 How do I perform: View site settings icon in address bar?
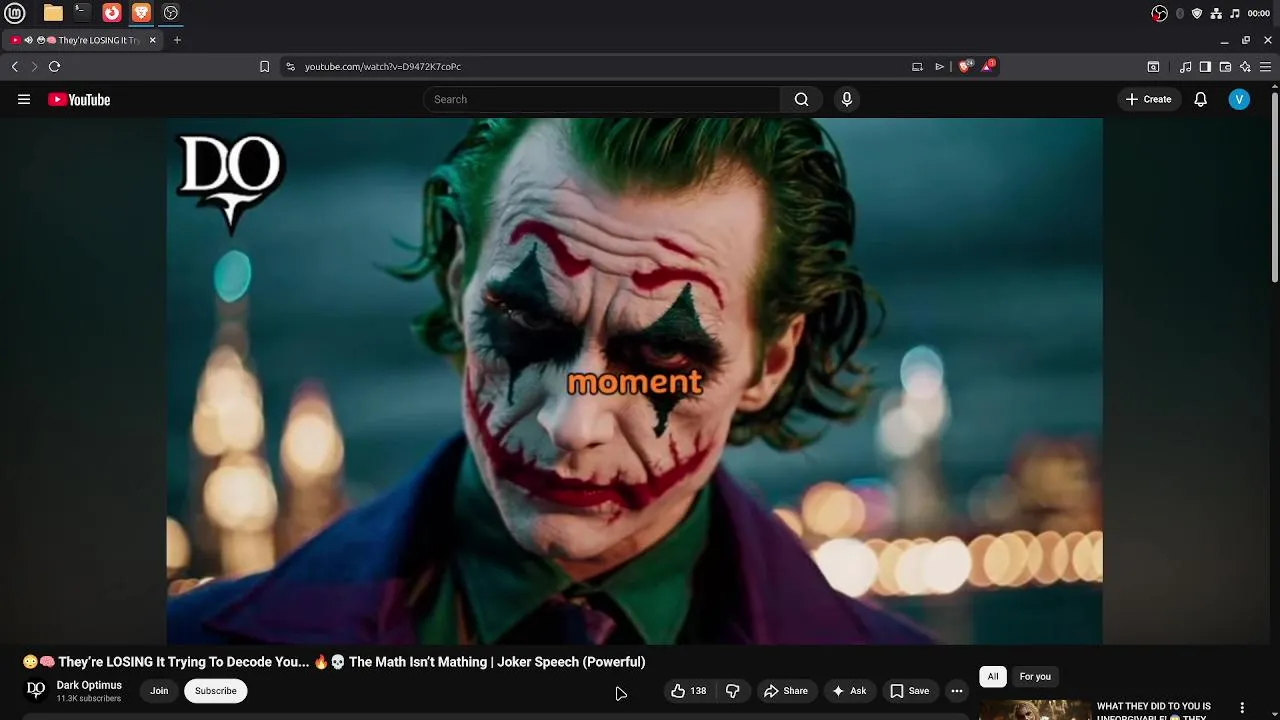[x=290, y=67]
